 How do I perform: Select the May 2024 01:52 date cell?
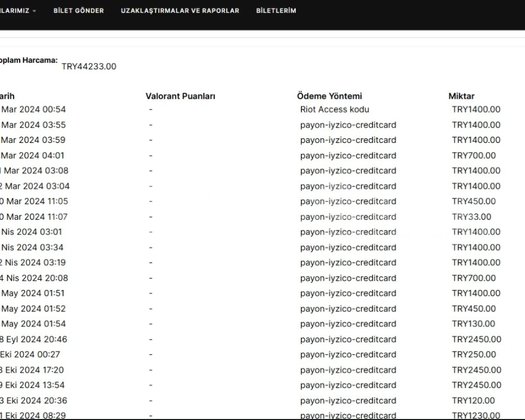33,309
